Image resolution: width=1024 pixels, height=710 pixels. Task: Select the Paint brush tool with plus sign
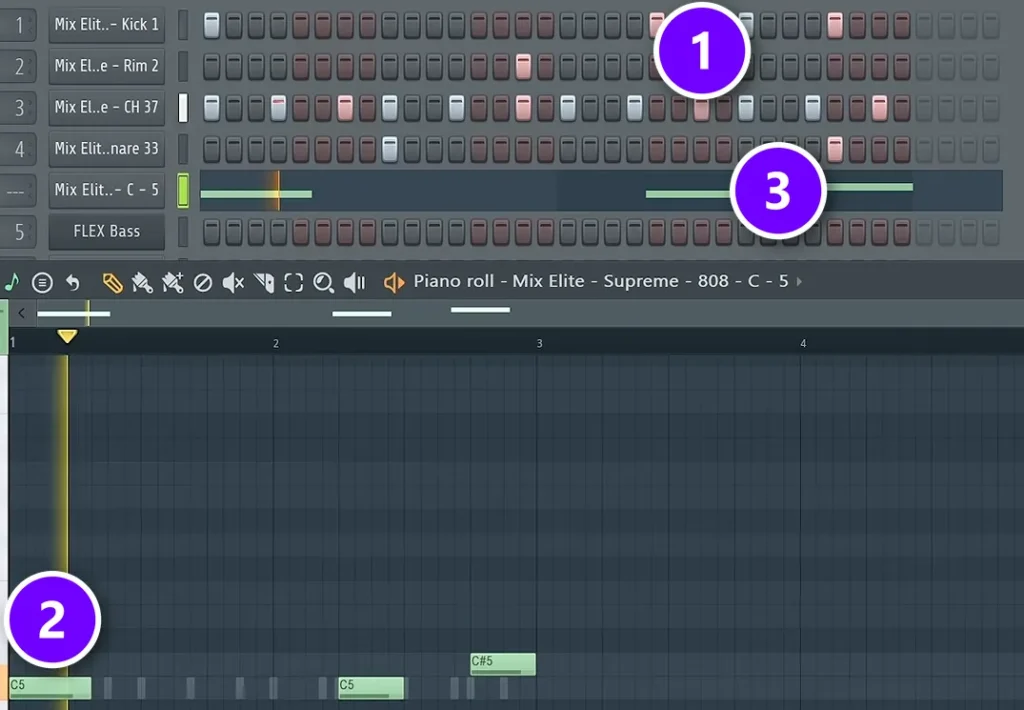tap(172, 283)
